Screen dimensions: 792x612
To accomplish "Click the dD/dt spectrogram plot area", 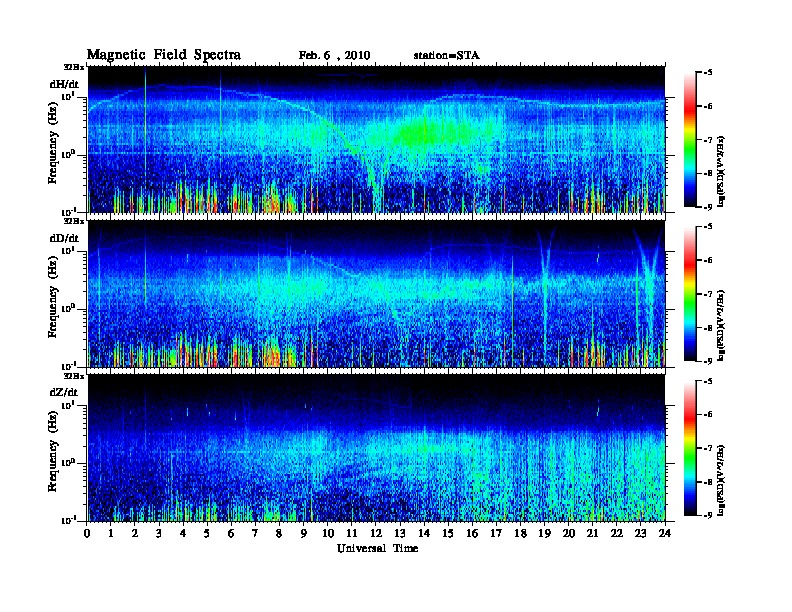I will (376, 294).
